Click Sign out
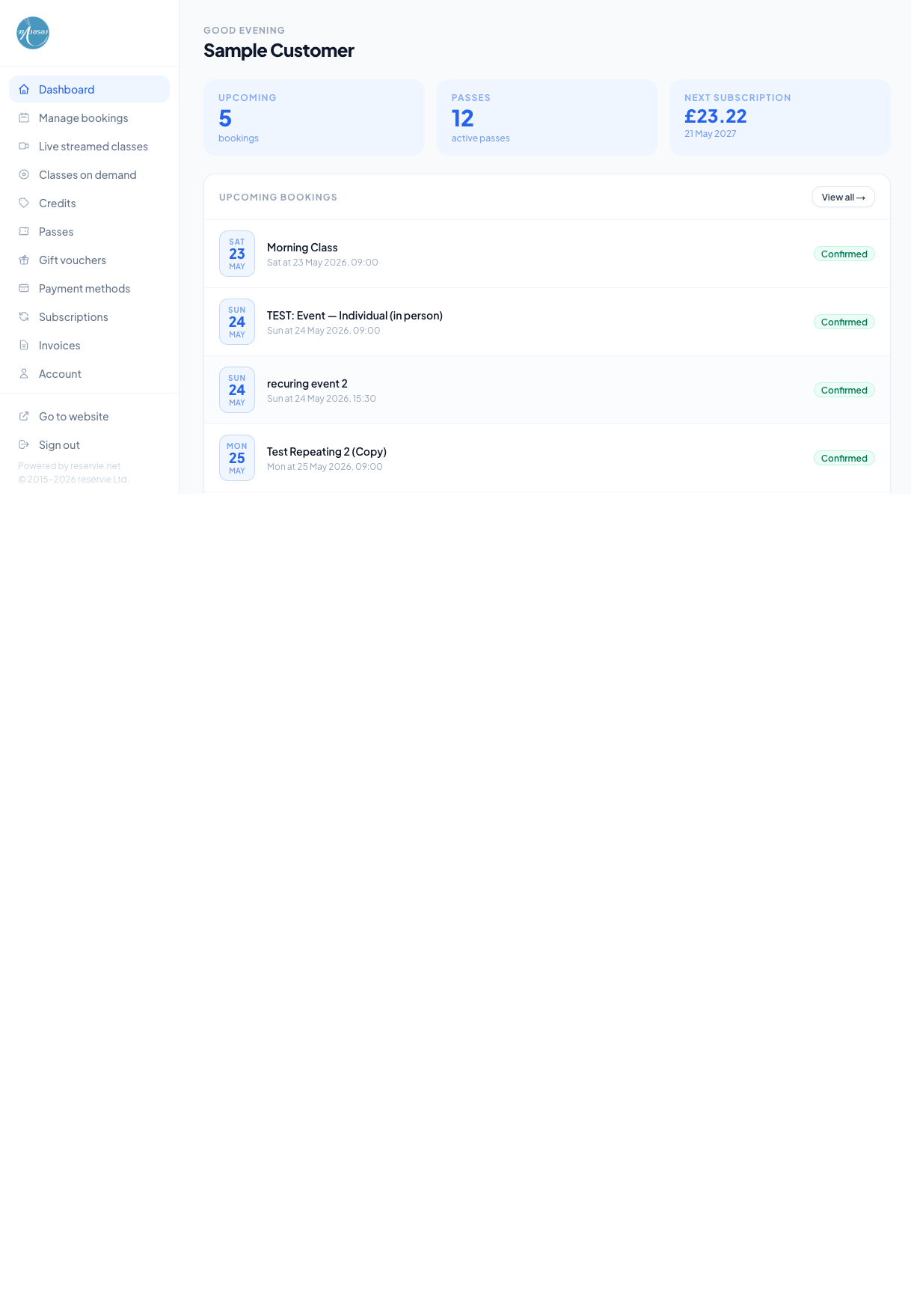911x1316 pixels. pos(89,444)
